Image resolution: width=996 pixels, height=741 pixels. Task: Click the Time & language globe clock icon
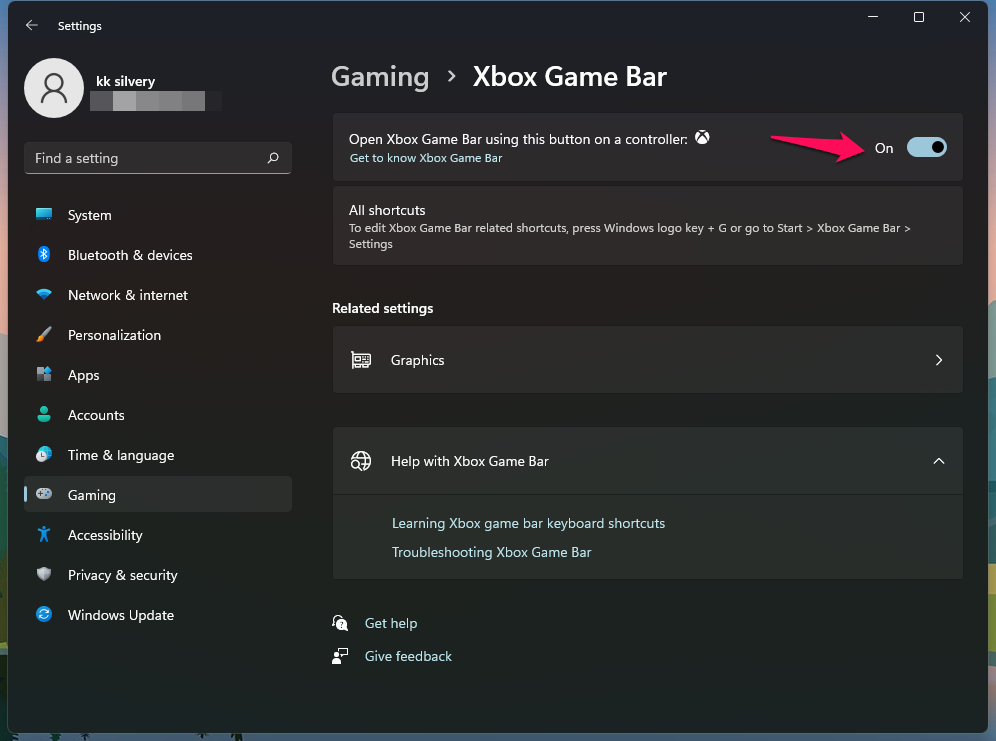point(44,455)
